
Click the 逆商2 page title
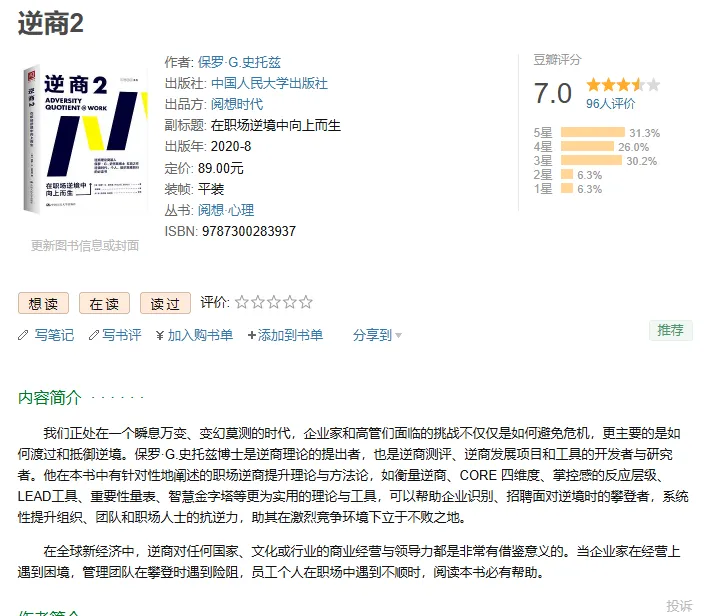pyautogui.click(x=51, y=23)
